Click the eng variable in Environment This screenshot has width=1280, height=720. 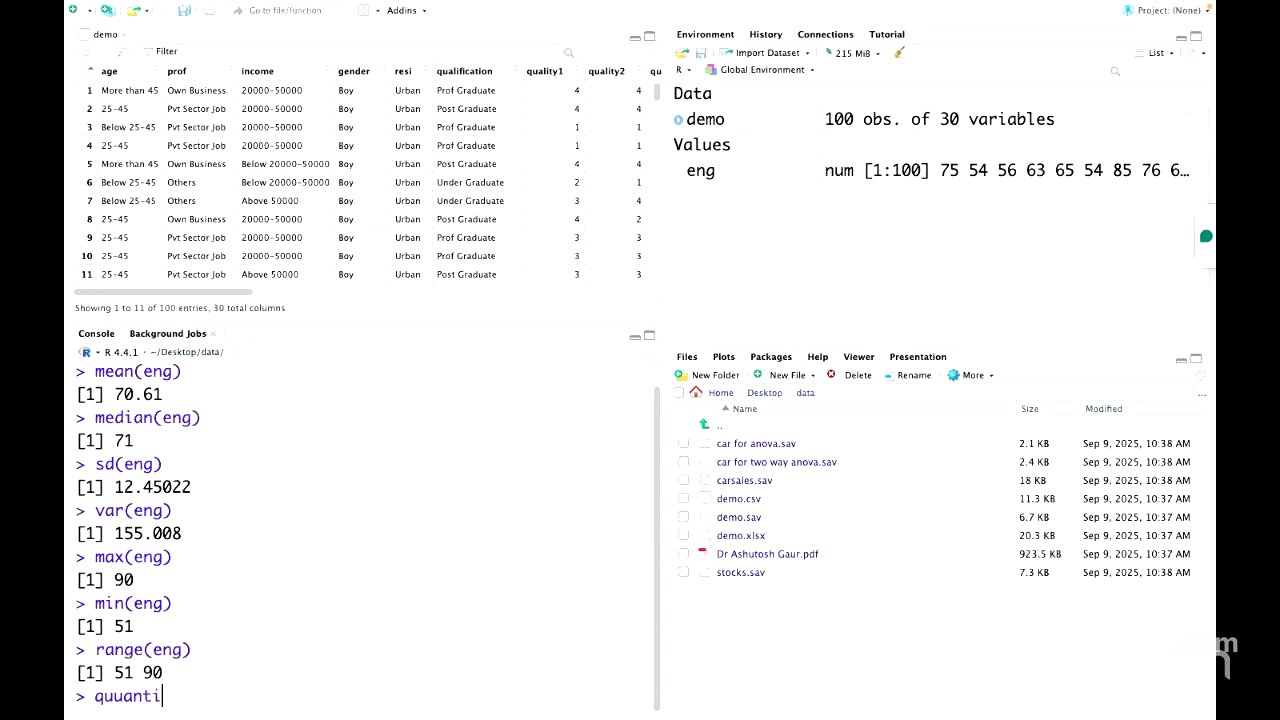tap(701, 170)
